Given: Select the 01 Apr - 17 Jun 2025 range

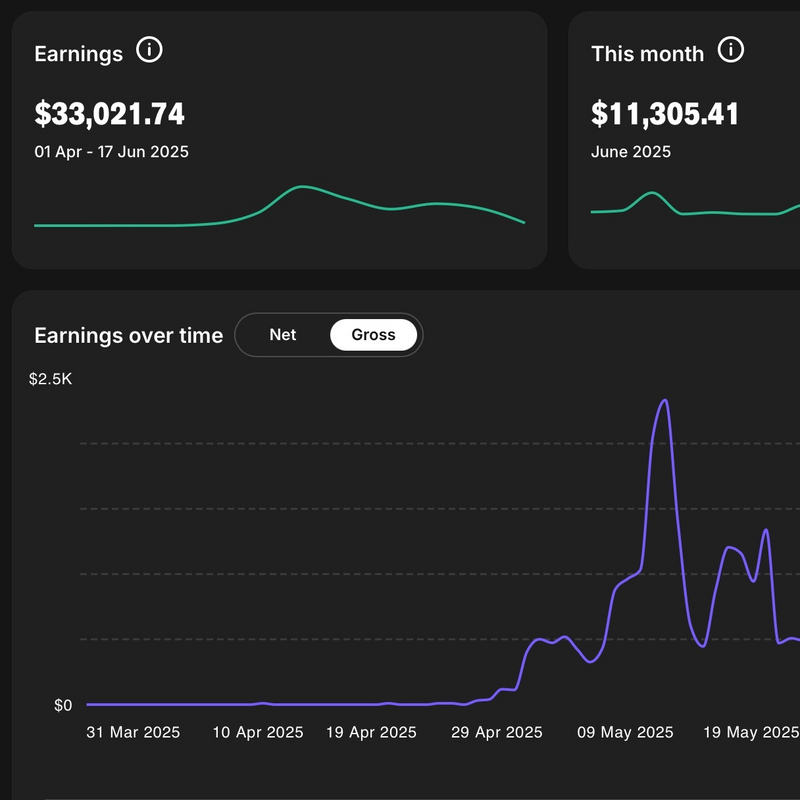Looking at the screenshot, I should click(111, 152).
